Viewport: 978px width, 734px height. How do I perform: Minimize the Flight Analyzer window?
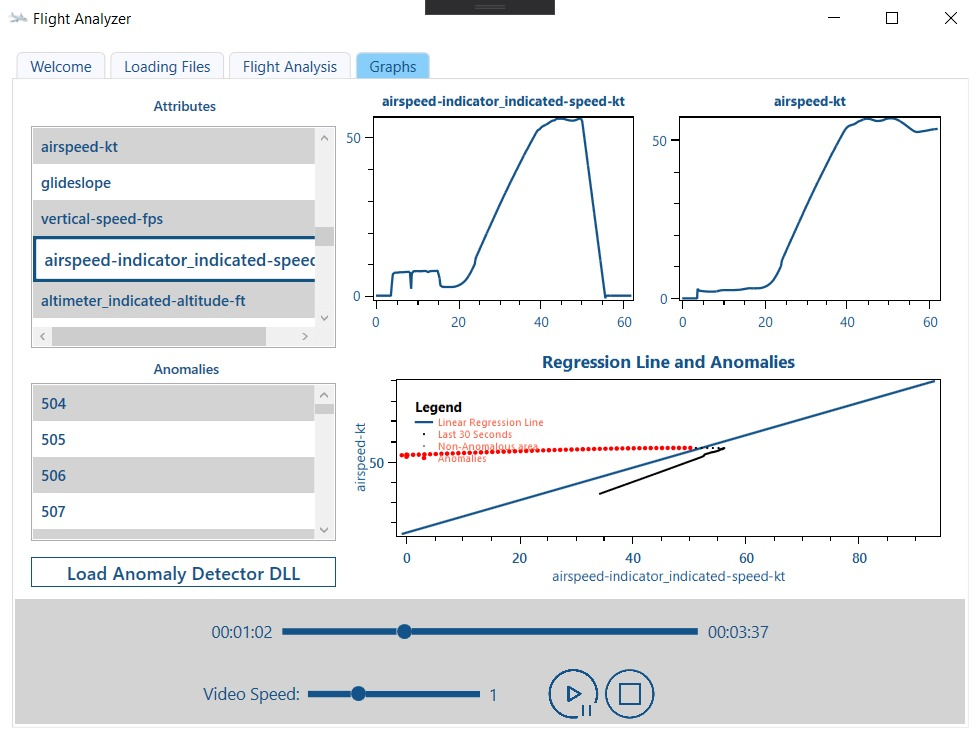(x=834, y=18)
